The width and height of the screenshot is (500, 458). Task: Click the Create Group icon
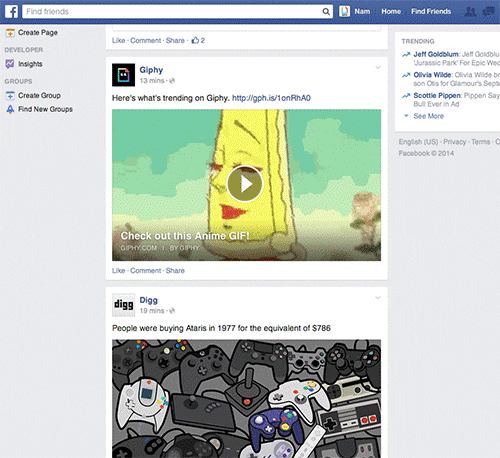tap(10, 95)
